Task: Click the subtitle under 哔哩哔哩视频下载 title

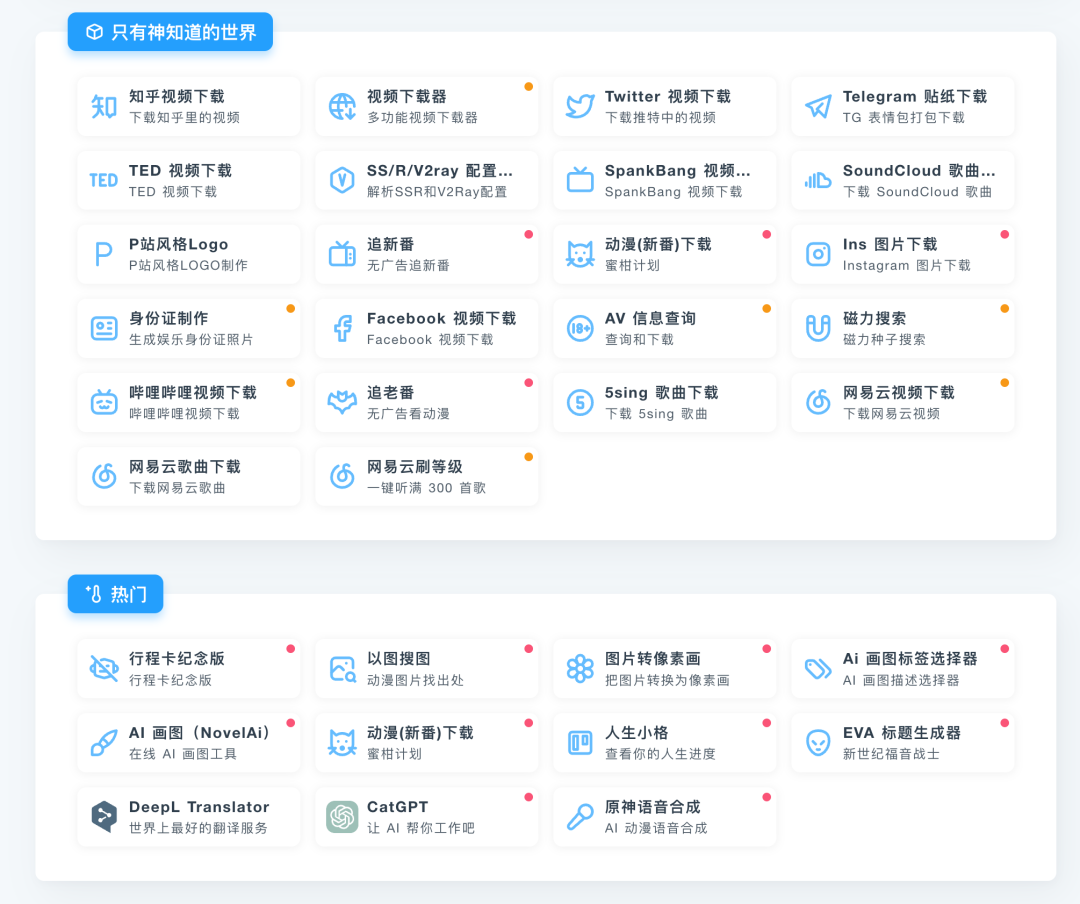Action: tap(184, 414)
